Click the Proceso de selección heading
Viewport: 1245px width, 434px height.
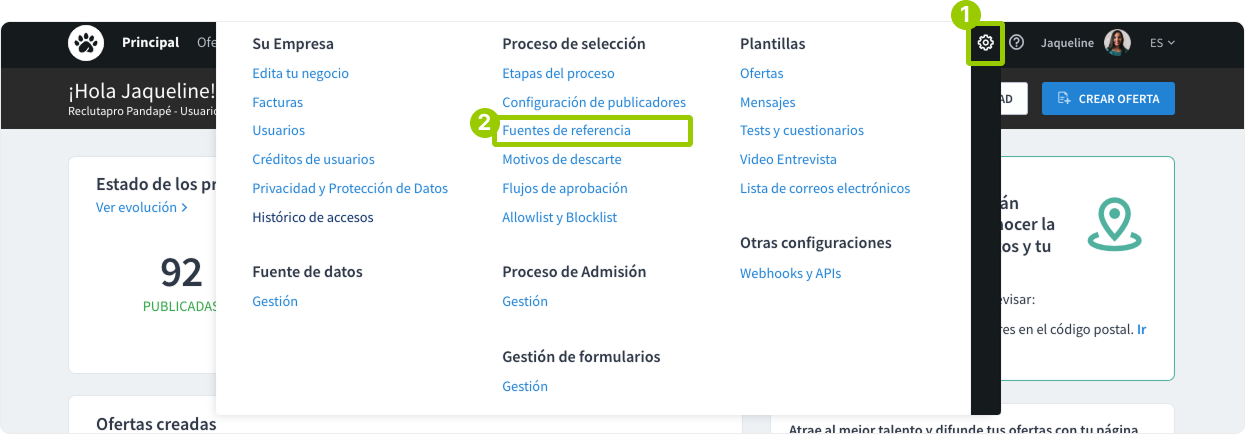(574, 44)
